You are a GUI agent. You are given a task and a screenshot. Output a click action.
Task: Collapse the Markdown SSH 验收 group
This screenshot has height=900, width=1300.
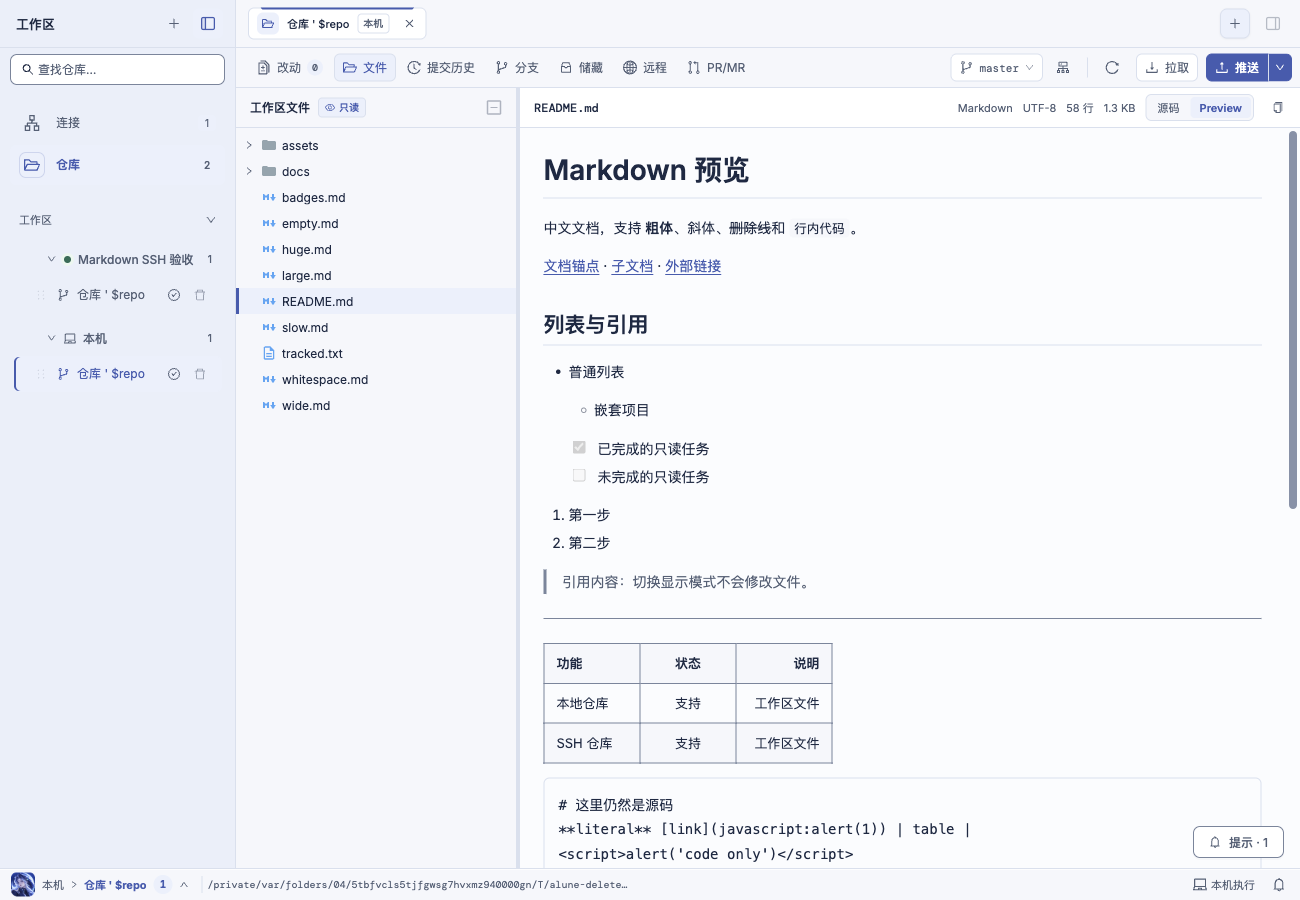52,260
